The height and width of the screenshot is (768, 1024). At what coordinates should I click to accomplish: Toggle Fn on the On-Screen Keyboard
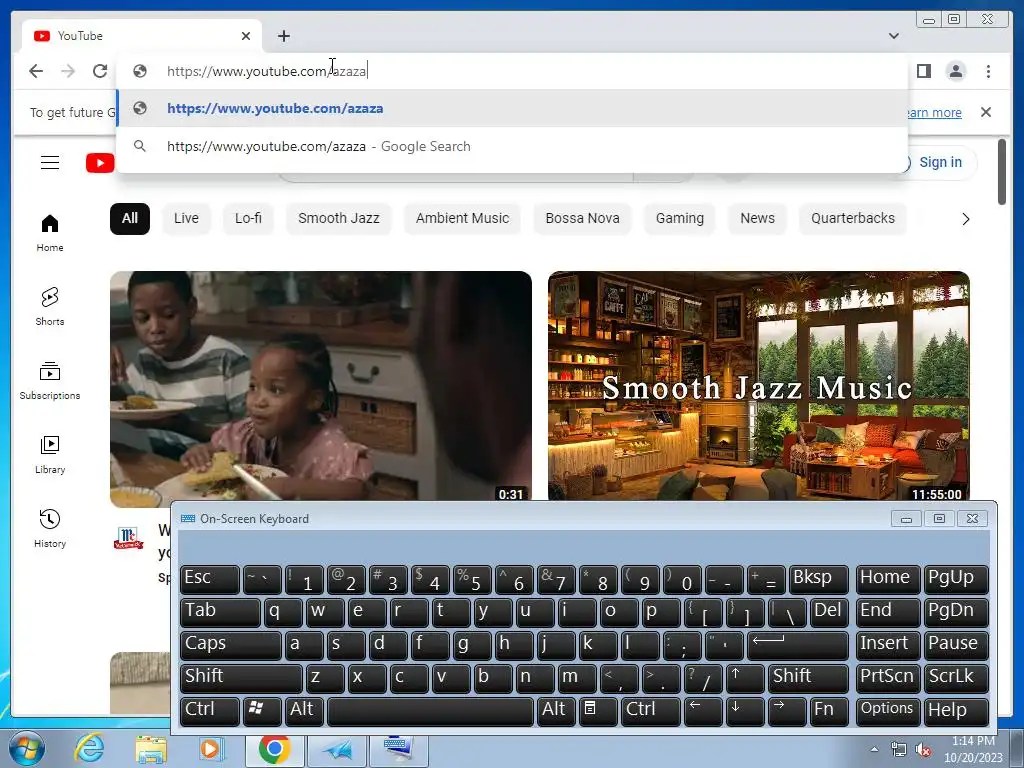(829, 711)
